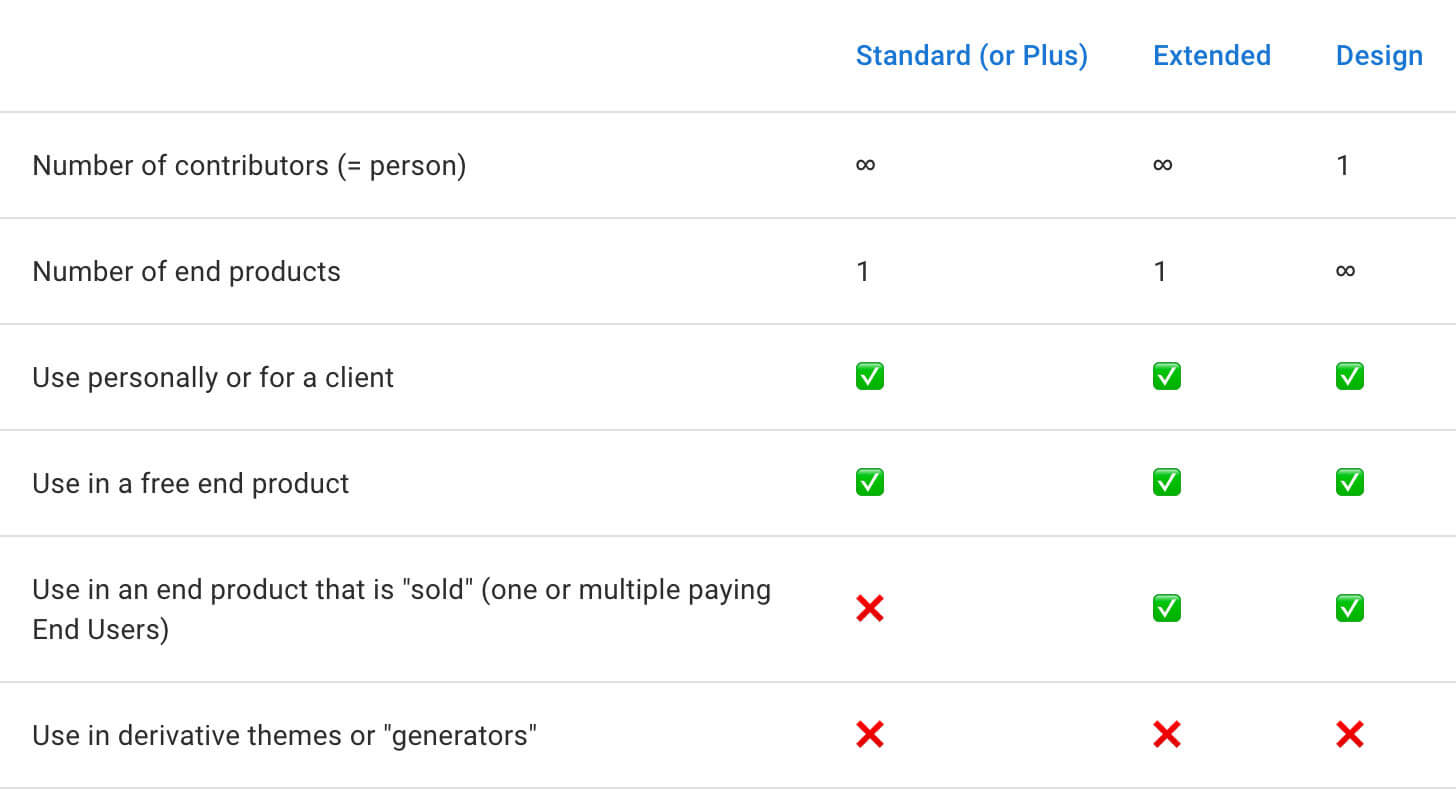Open the Extended license link
The height and width of the screenshot is (790, 1456).
point(1211,56)
